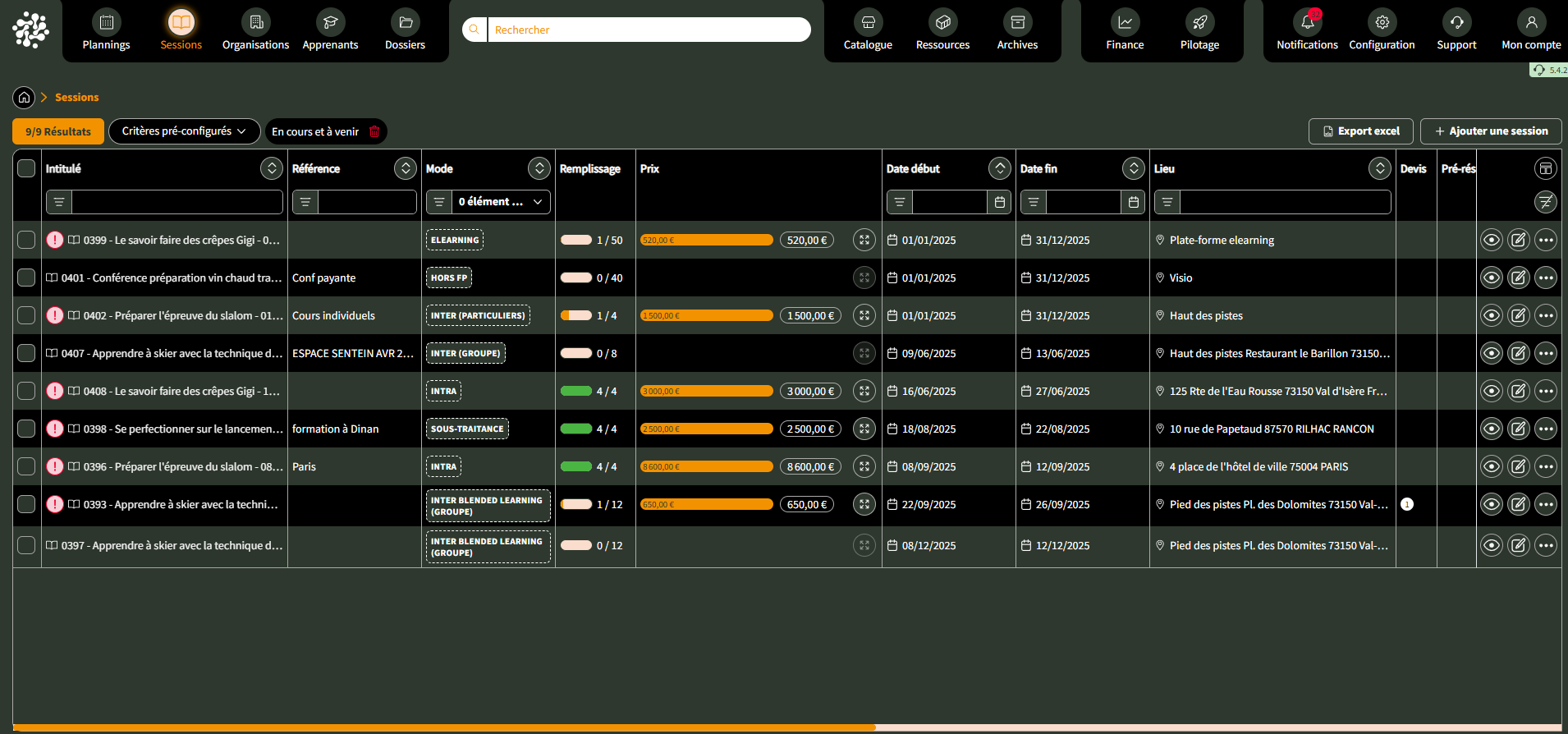Click Ajouter une session button
Image resolution: width=1568 pixels, height=734 pixels.
1490,131
